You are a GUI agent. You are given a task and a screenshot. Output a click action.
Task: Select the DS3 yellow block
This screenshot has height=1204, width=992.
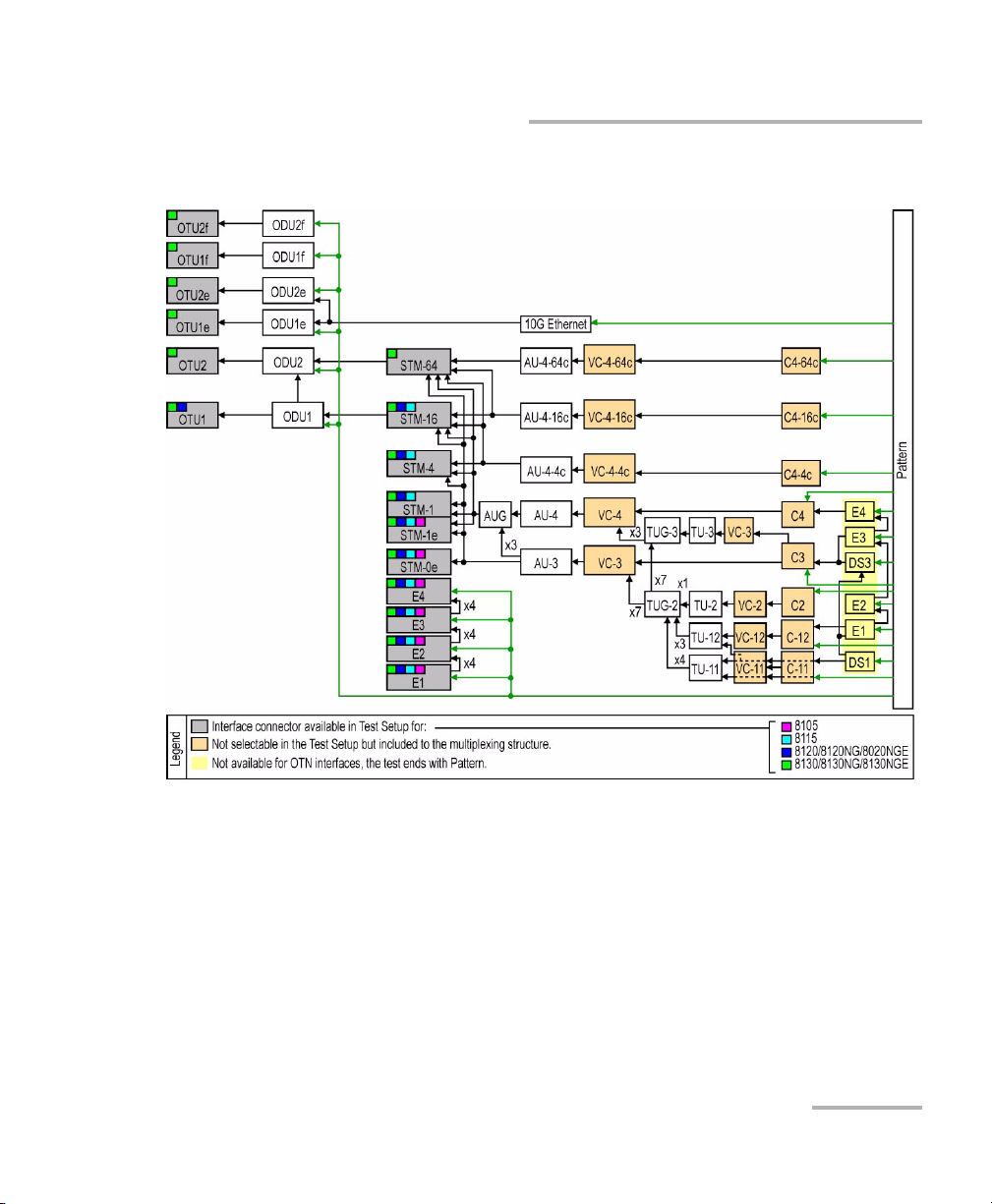tap(859, 563)
